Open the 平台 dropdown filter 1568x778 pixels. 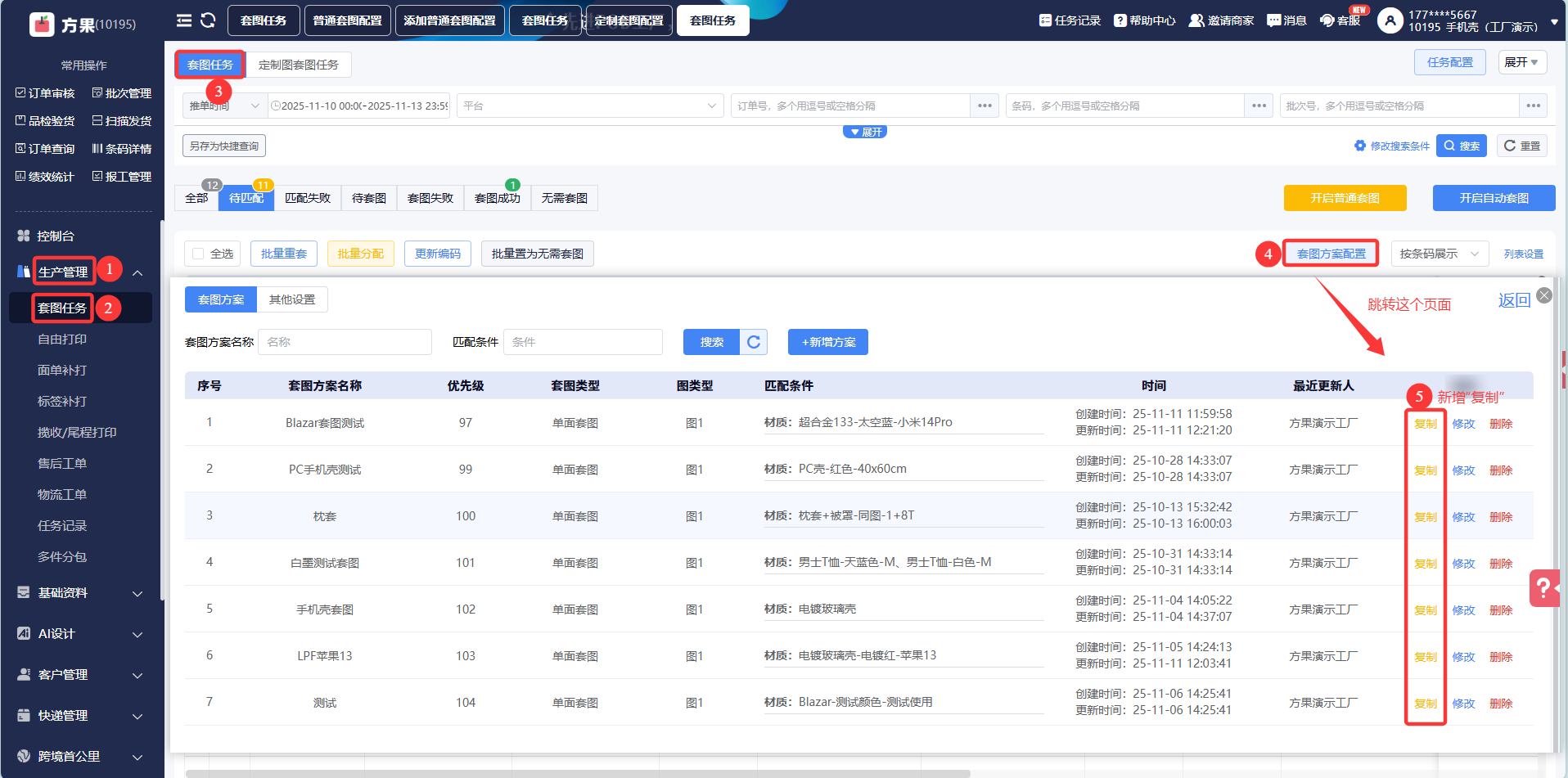589,106
